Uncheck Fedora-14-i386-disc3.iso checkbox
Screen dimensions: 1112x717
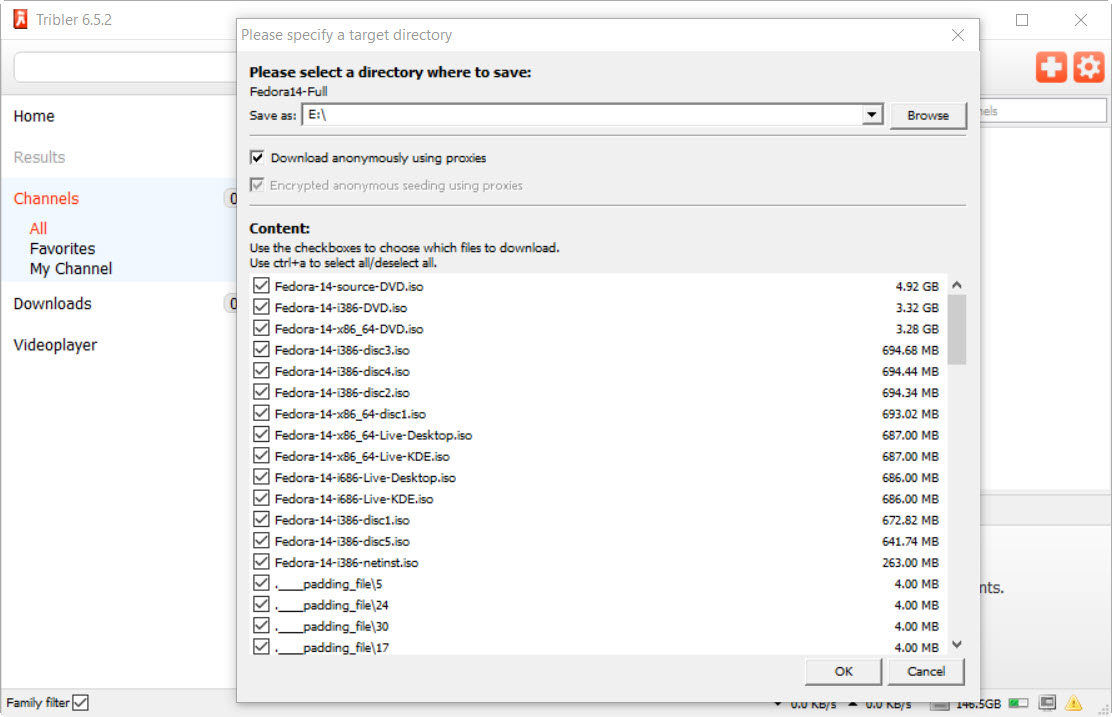[x=261, y=350]
